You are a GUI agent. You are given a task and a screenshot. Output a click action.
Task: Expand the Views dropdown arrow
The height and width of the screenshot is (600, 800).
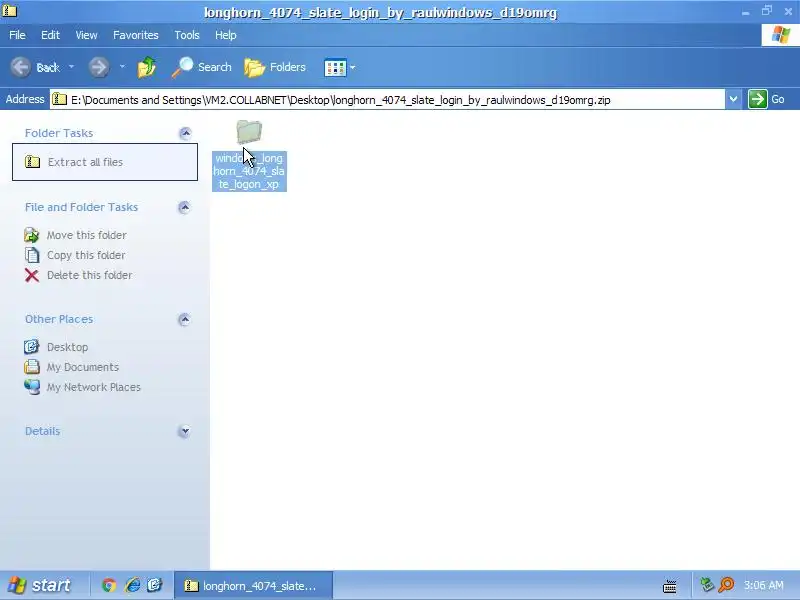pyautogui.click(x=353, y=67)
